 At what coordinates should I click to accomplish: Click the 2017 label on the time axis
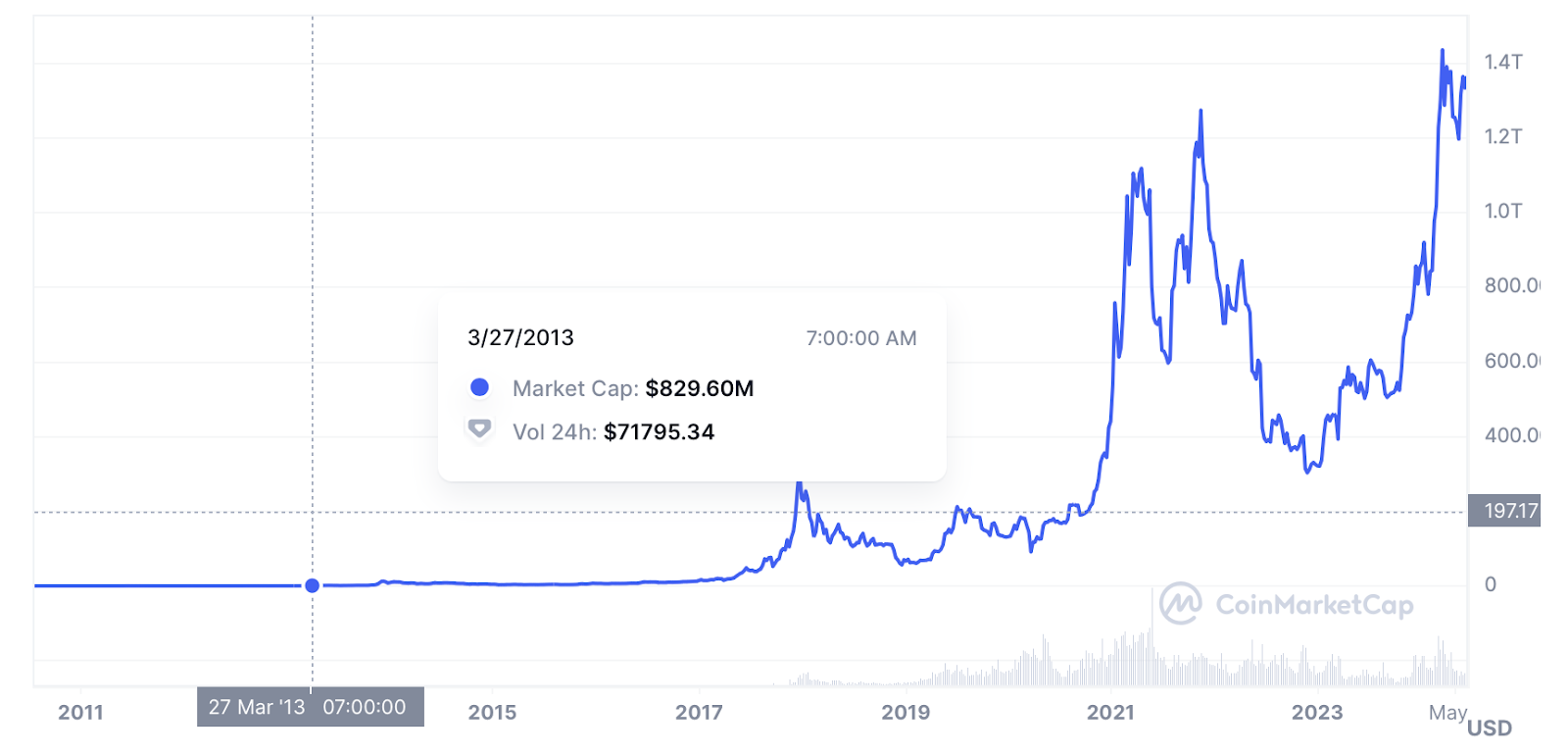click(699, 713)
